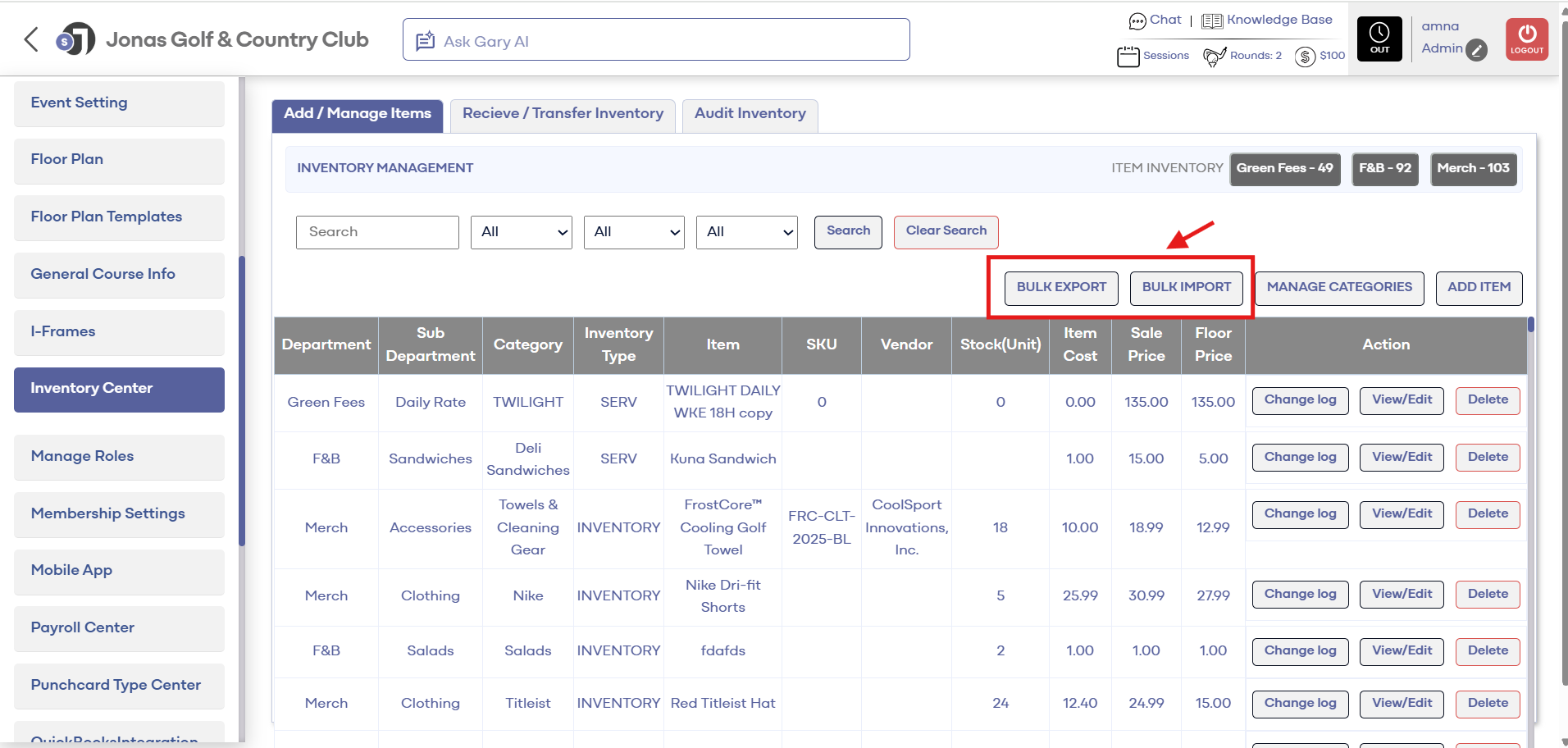The image size is (1568, 748).
Task: Delete the Kuna Sandwich item
Action: click(1487, 458)
